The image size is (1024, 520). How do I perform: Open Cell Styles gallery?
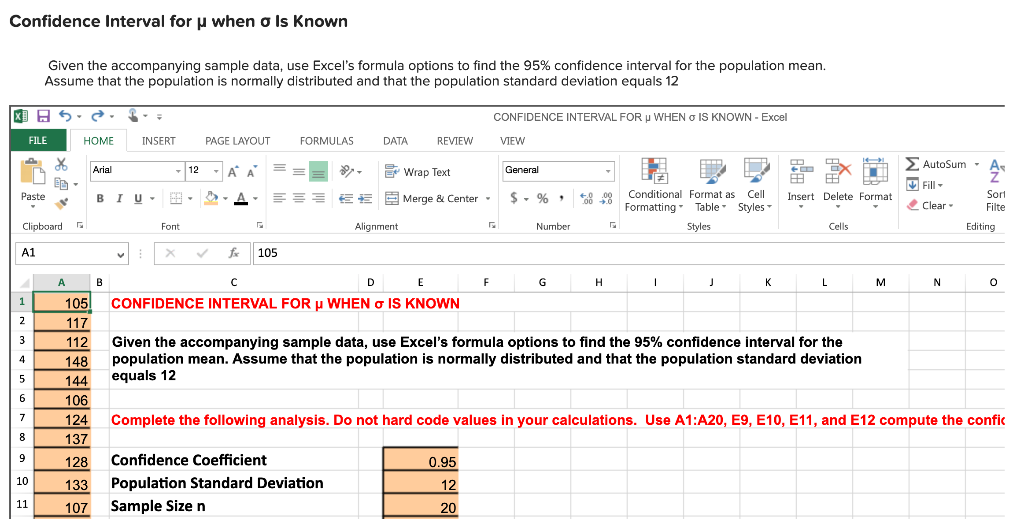(x=756, y=185)
